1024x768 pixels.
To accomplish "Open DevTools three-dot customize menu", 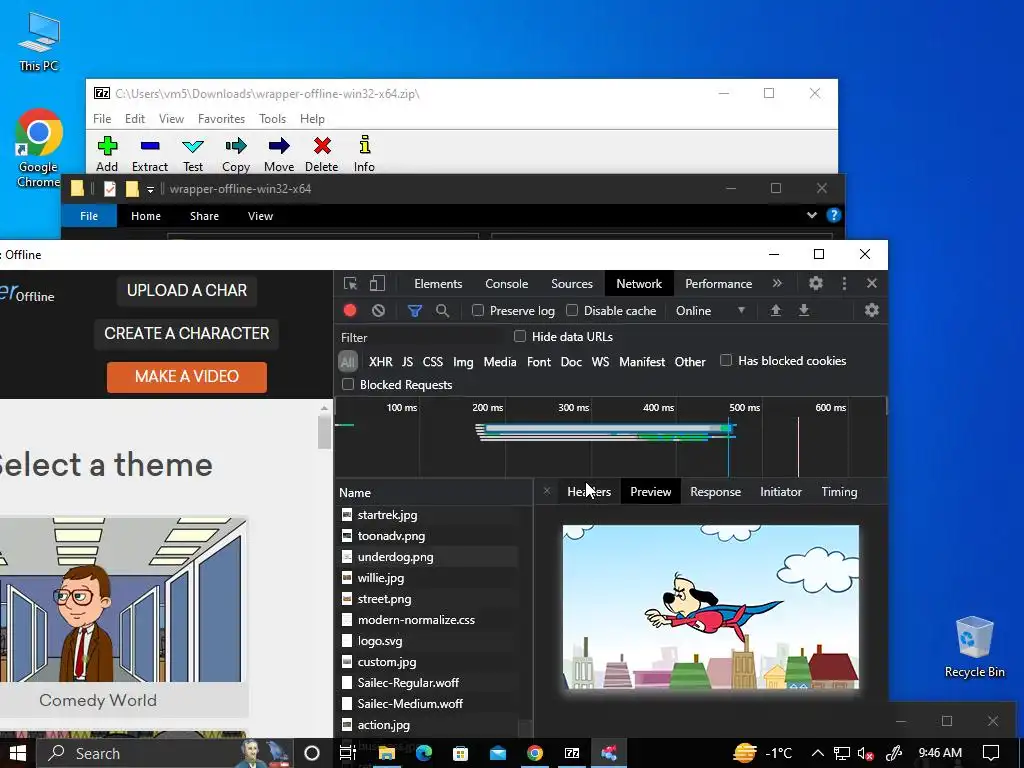I will pyautogui.click(x=844, y=283).
